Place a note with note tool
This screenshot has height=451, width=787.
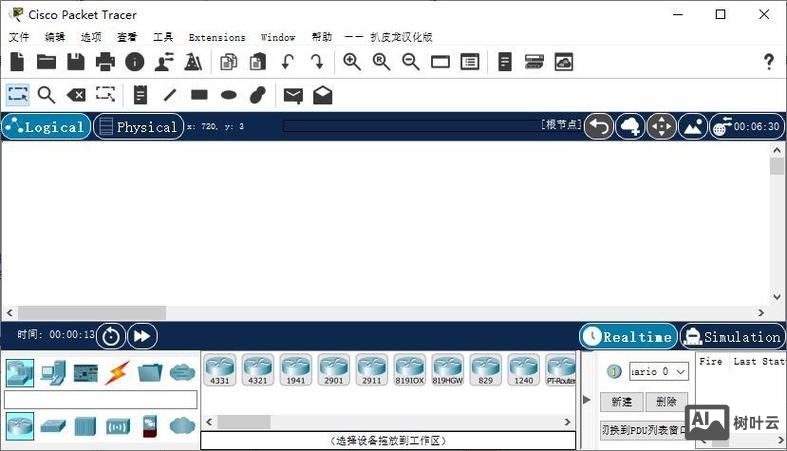click(141, 95)
